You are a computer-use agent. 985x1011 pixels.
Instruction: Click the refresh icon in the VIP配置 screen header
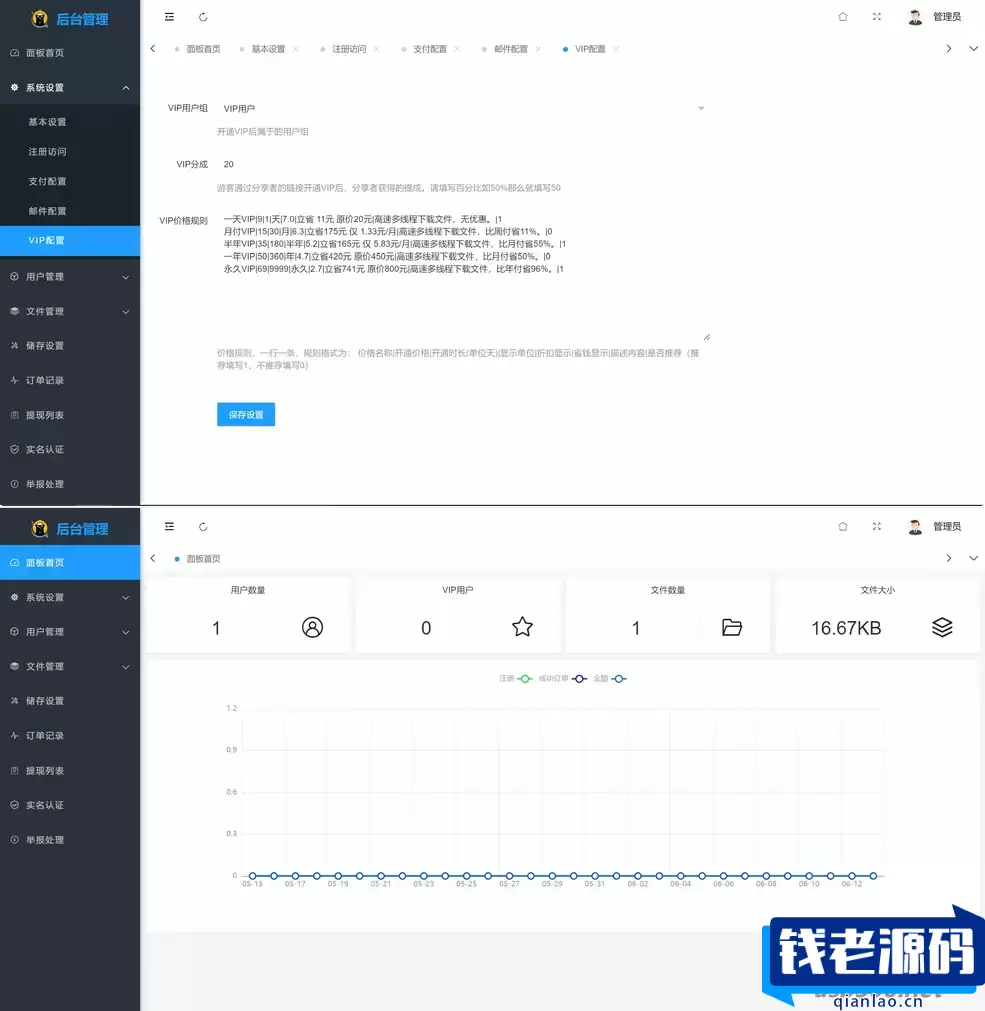coord(203,17)
